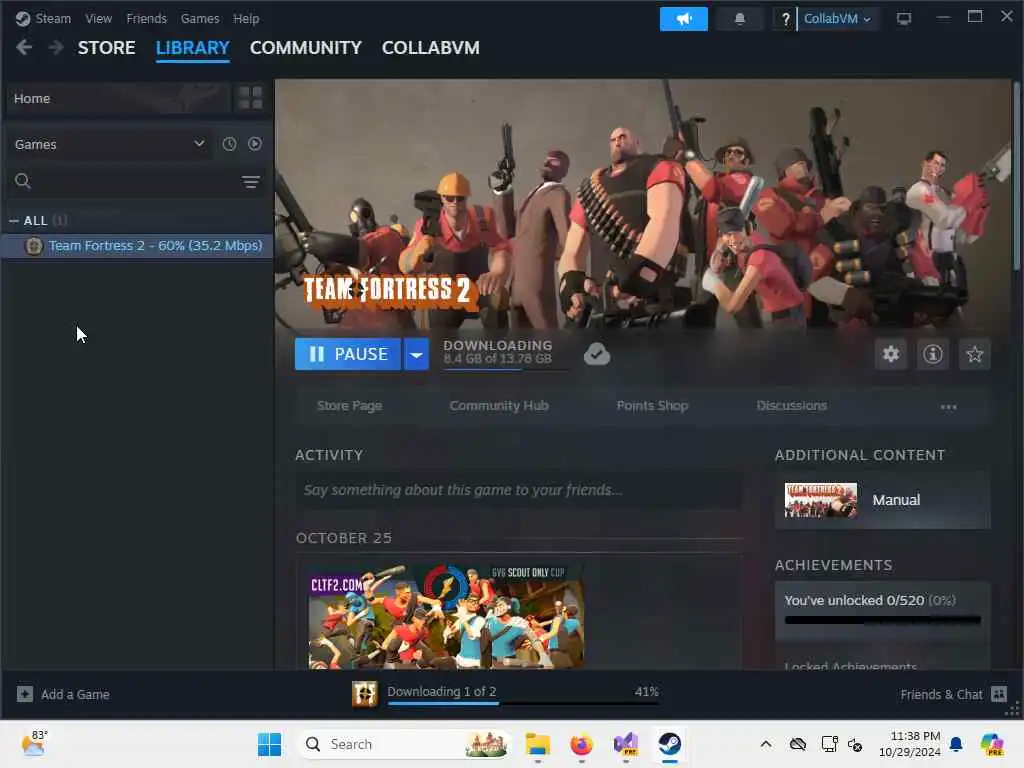Open the Manual additional content item

[x=882, y=500]
